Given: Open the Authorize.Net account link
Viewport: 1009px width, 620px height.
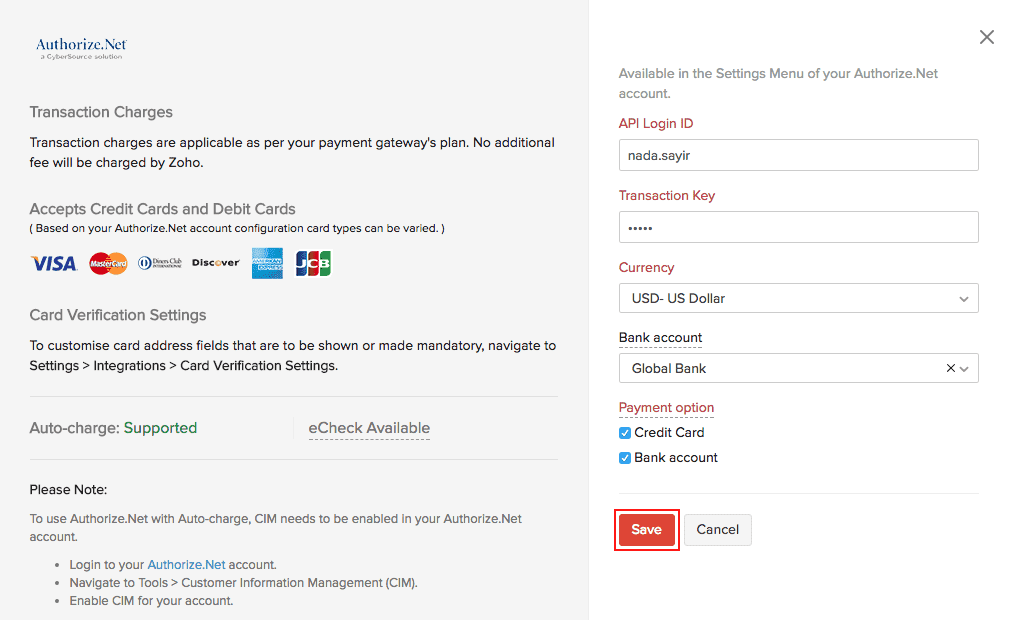Looking at the screenshot, I should pyautogui.click(x=186, y=564).
